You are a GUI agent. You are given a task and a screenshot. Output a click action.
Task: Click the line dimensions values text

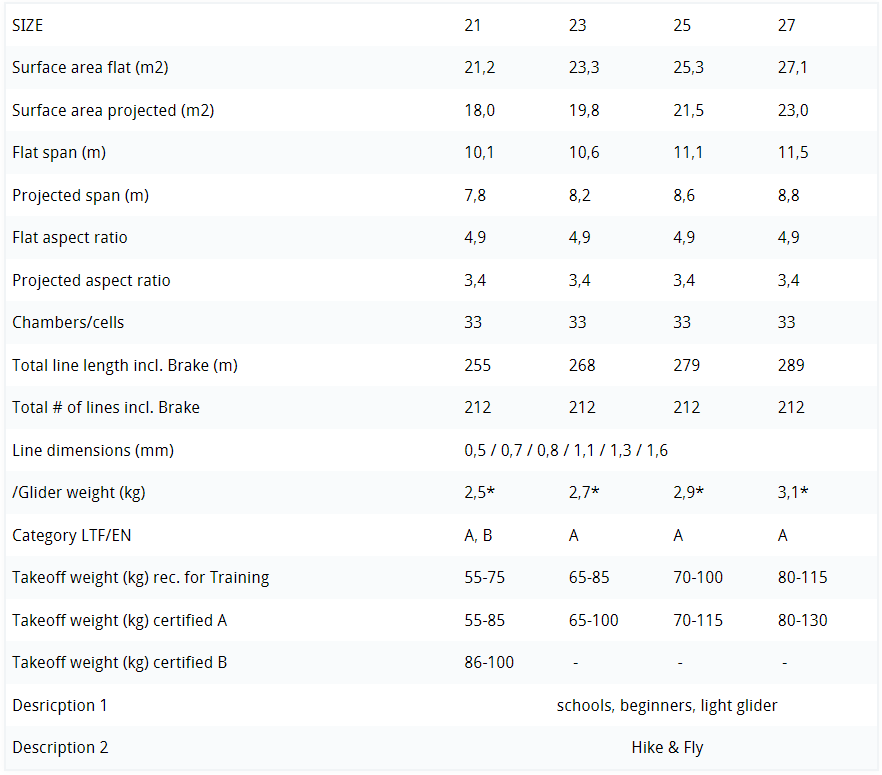click(566, 450)
